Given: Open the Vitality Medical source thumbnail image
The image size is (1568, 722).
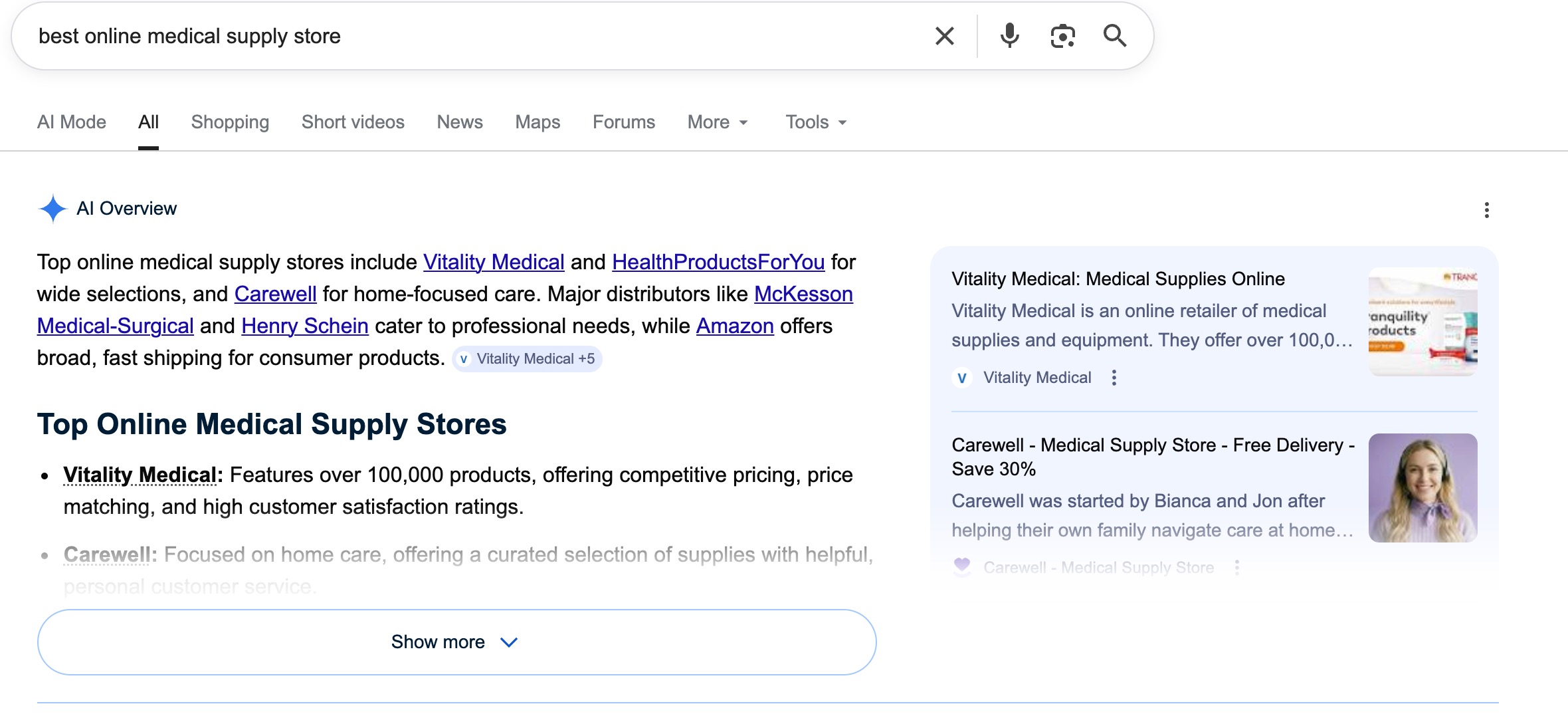Looking at the screenshot, I should [x=1422, y=322].
